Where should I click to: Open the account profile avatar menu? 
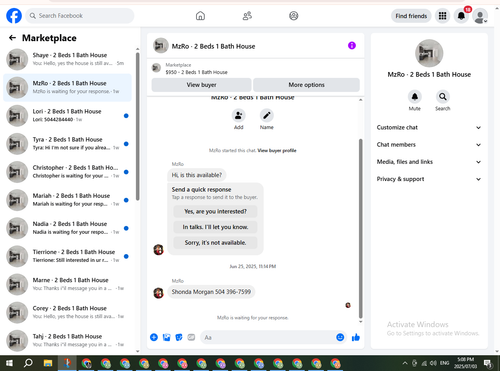pos(480,16)
